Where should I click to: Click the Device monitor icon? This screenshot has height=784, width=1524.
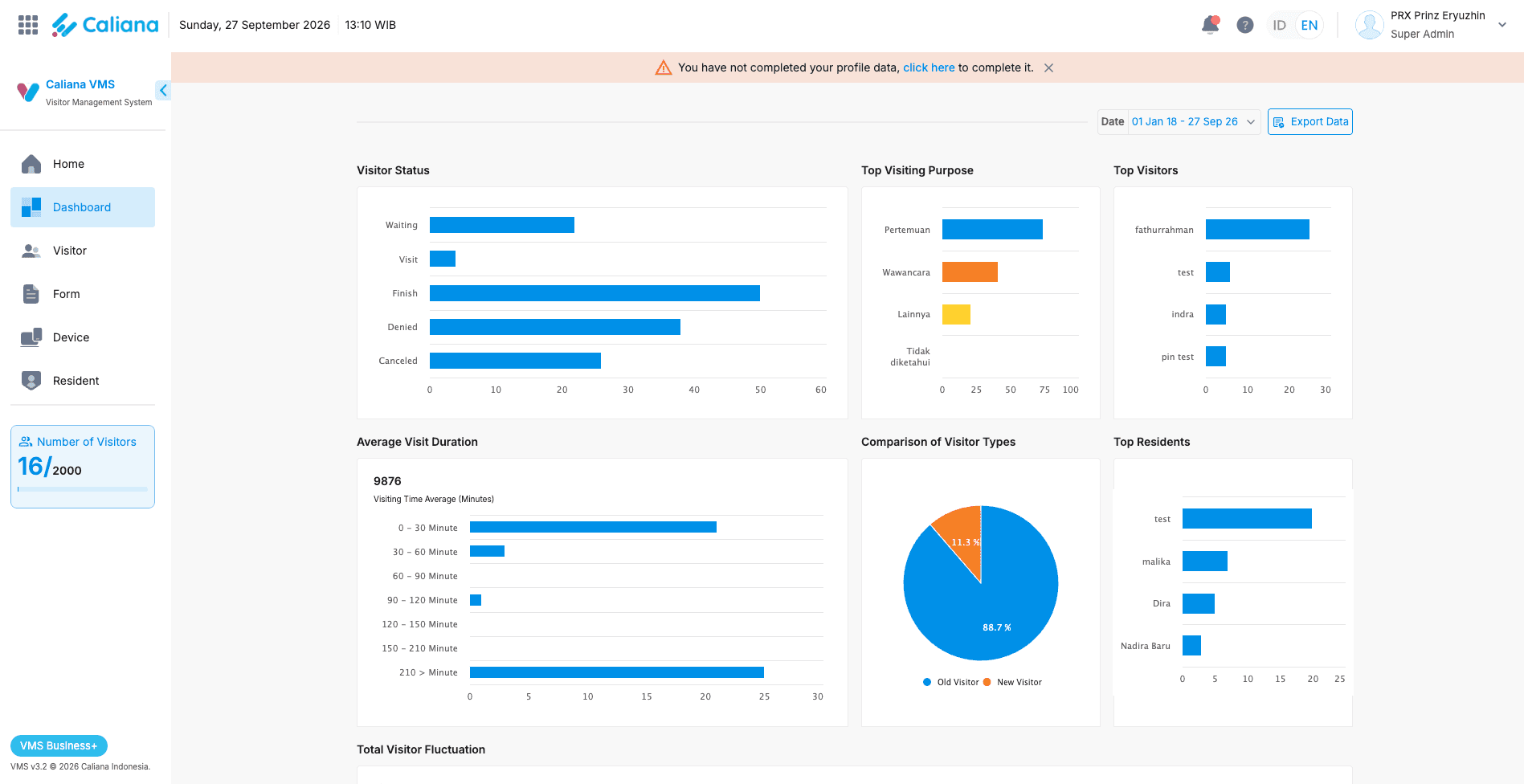31,337
